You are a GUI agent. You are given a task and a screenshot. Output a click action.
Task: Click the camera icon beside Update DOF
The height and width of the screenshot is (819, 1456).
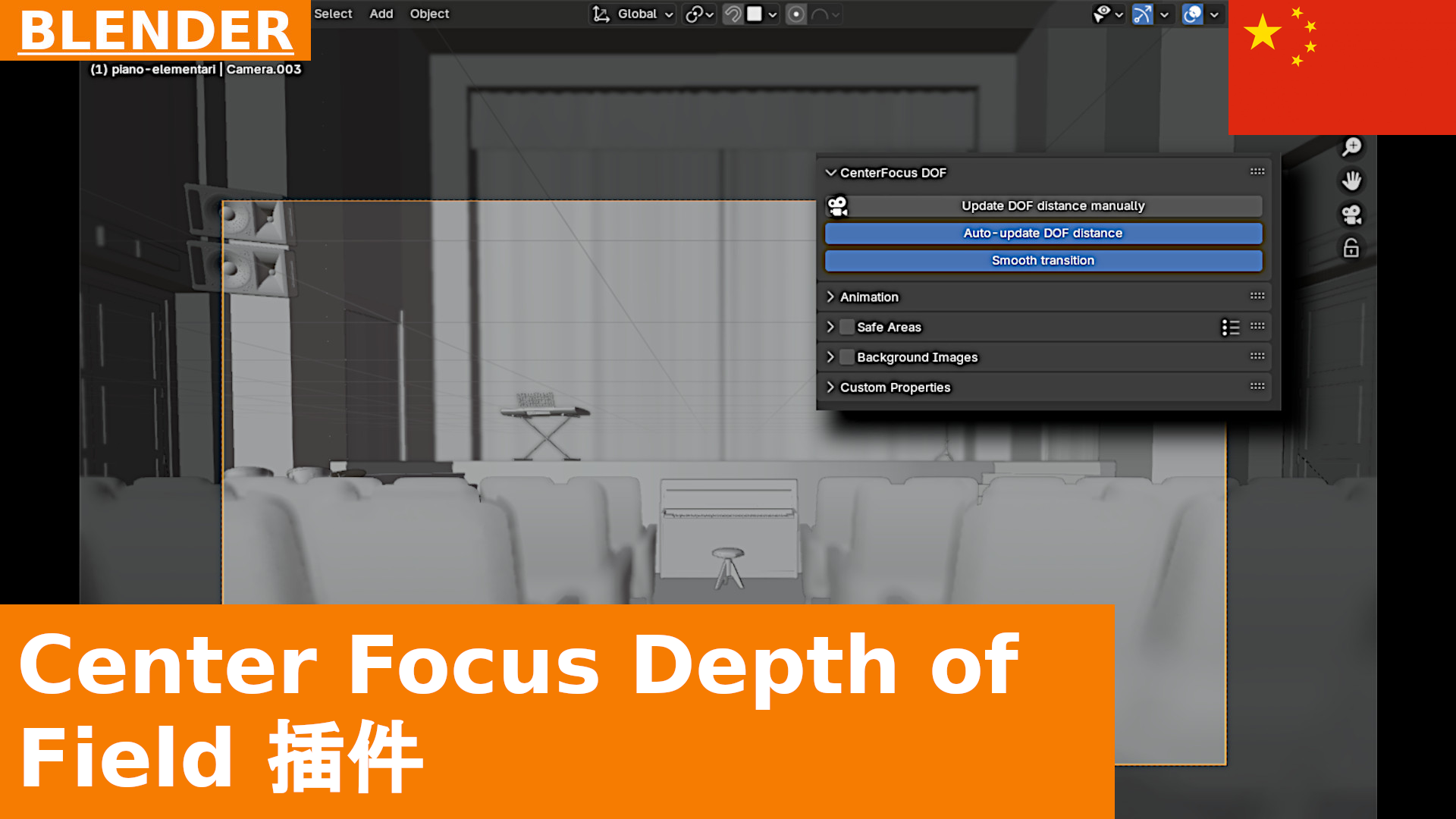(x=837, y=206)
